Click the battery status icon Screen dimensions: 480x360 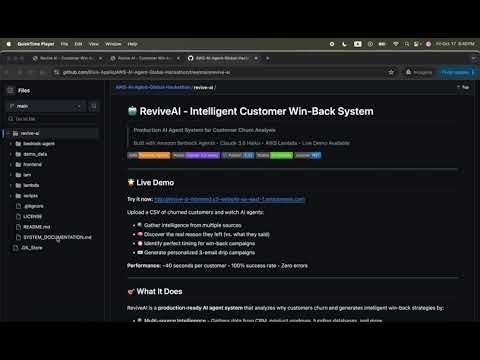point(382,44)
